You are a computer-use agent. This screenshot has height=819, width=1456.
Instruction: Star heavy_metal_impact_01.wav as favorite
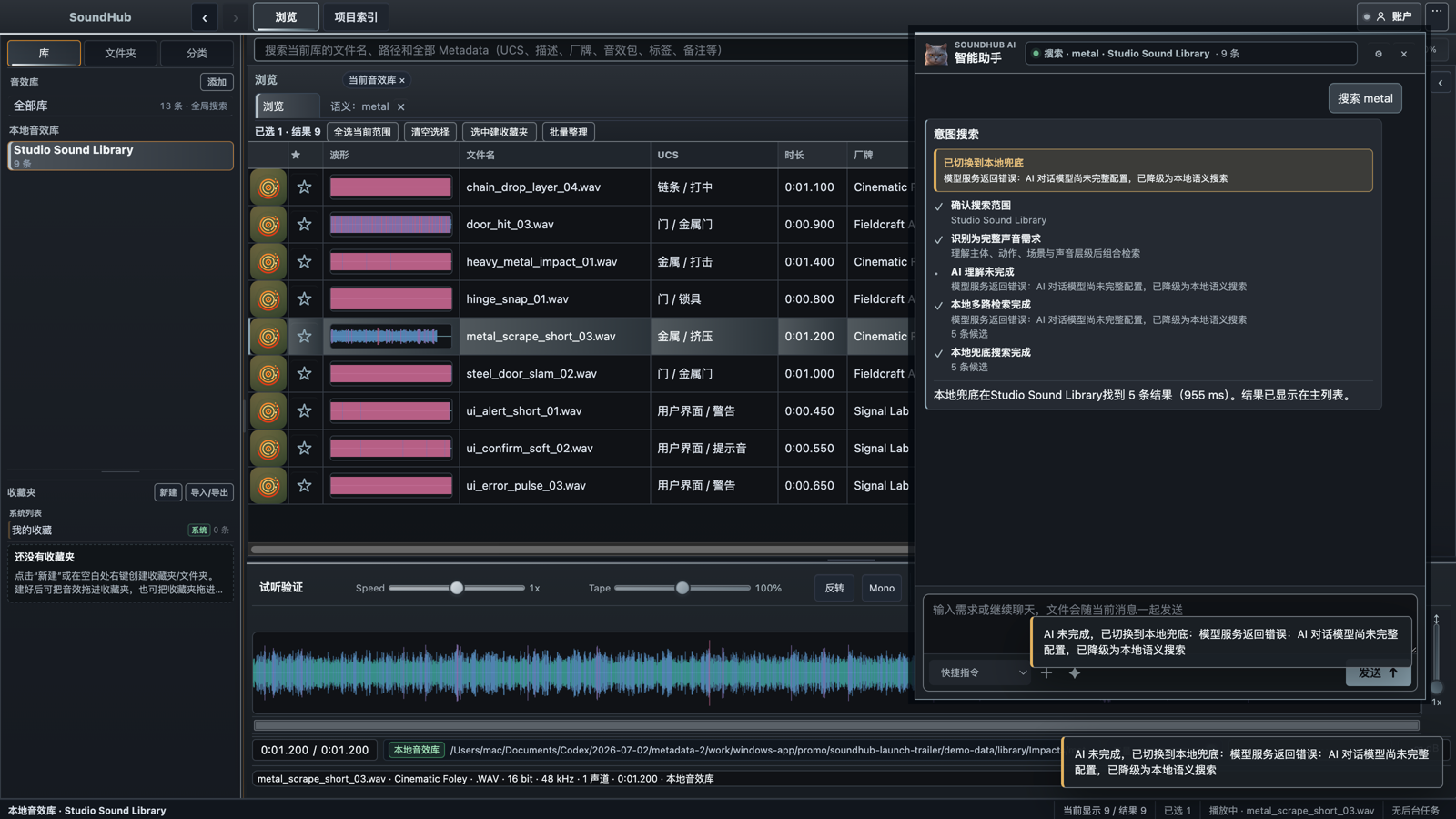[x=305, y=262]
